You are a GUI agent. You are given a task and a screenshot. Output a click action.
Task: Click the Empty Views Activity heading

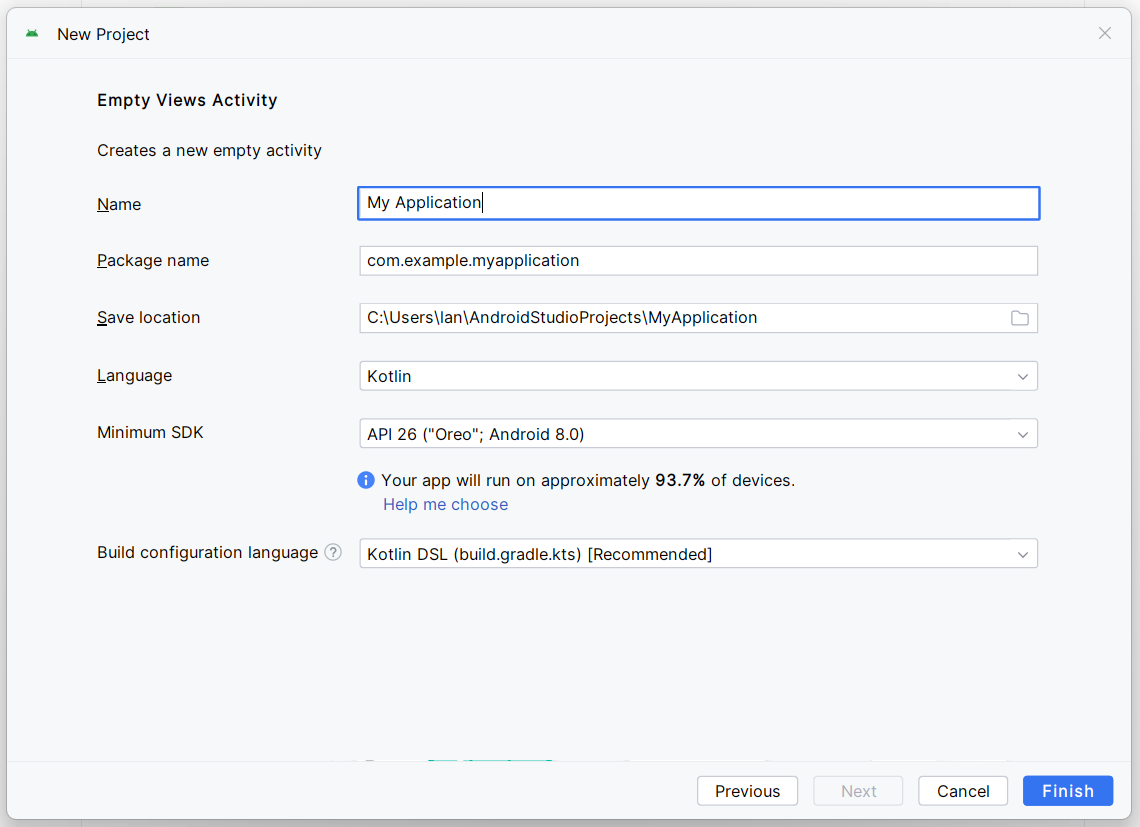[187, 100]
